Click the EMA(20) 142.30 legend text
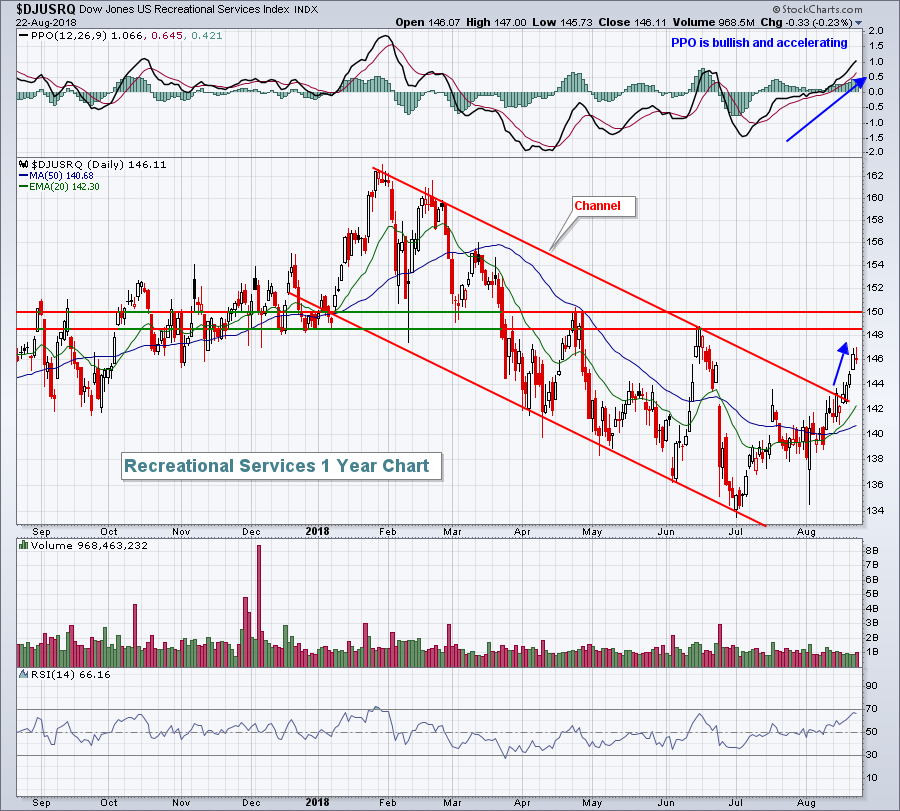900x811 pixels. tap(64, 187)
